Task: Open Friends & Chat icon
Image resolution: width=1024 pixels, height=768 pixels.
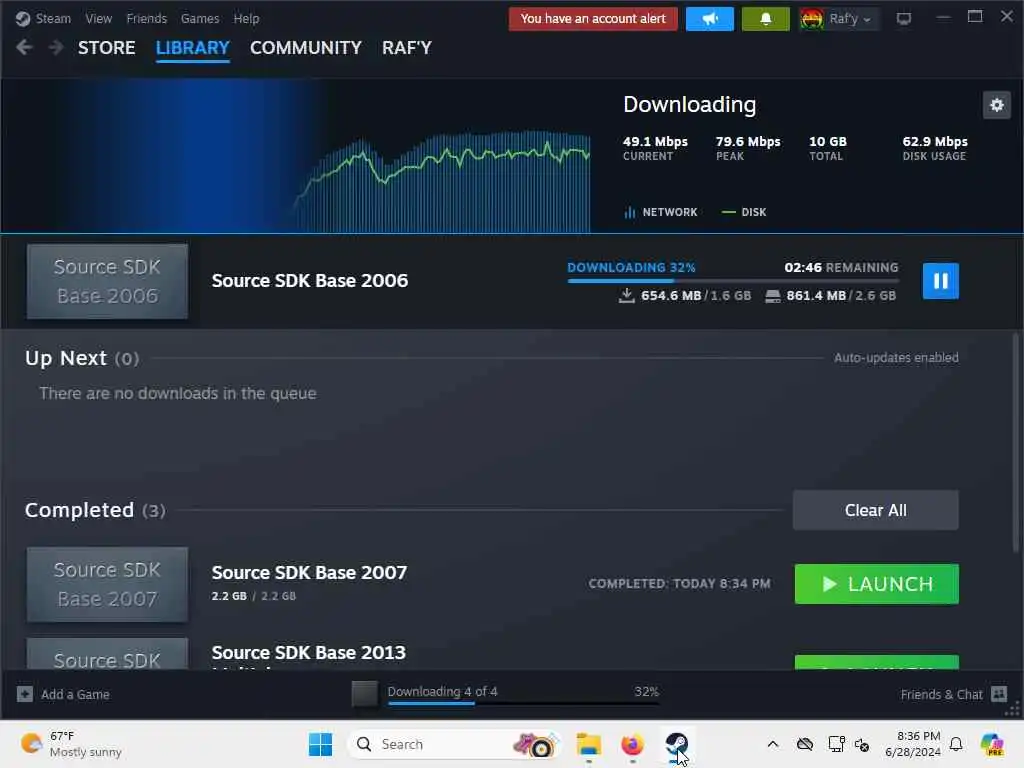Action: tap(999, 694)
